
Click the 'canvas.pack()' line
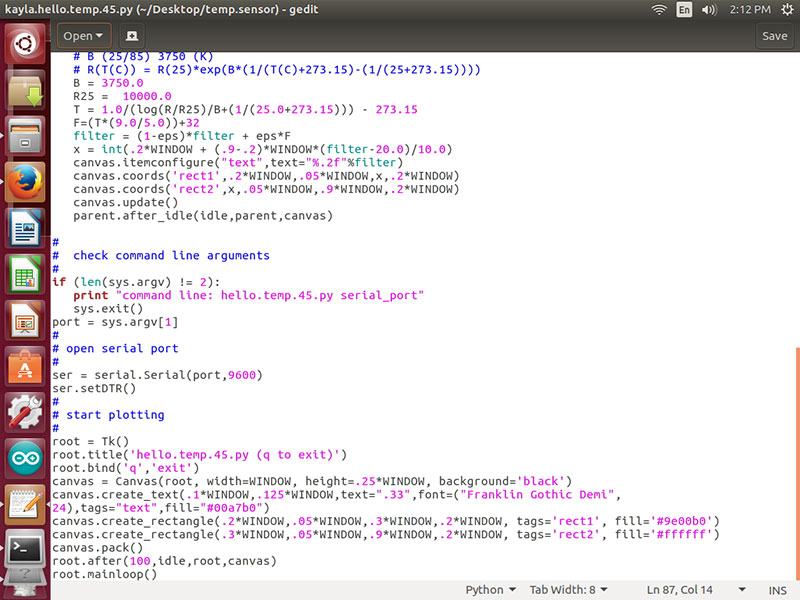pyautogui.click(x=97, y=547)
